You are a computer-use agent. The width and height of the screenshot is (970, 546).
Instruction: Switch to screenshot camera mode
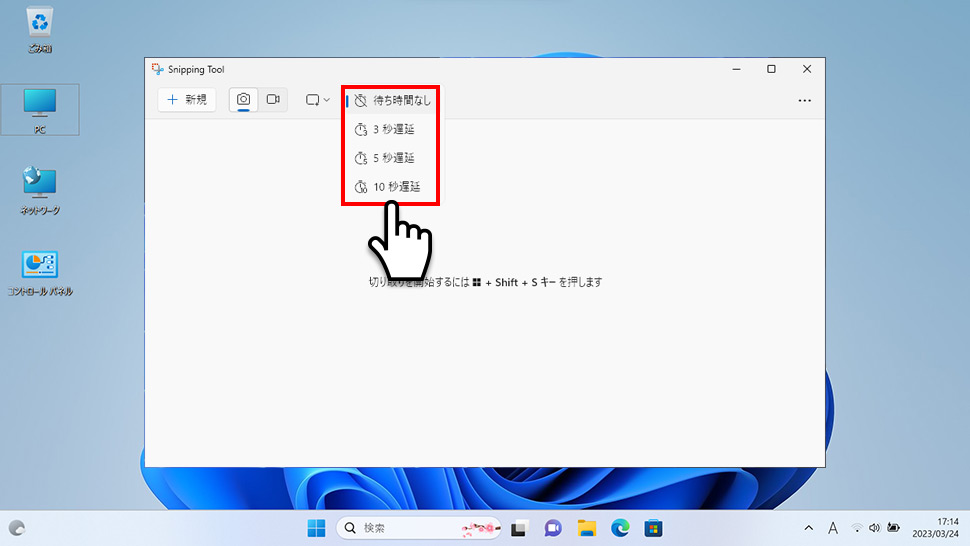coord(244,100)
